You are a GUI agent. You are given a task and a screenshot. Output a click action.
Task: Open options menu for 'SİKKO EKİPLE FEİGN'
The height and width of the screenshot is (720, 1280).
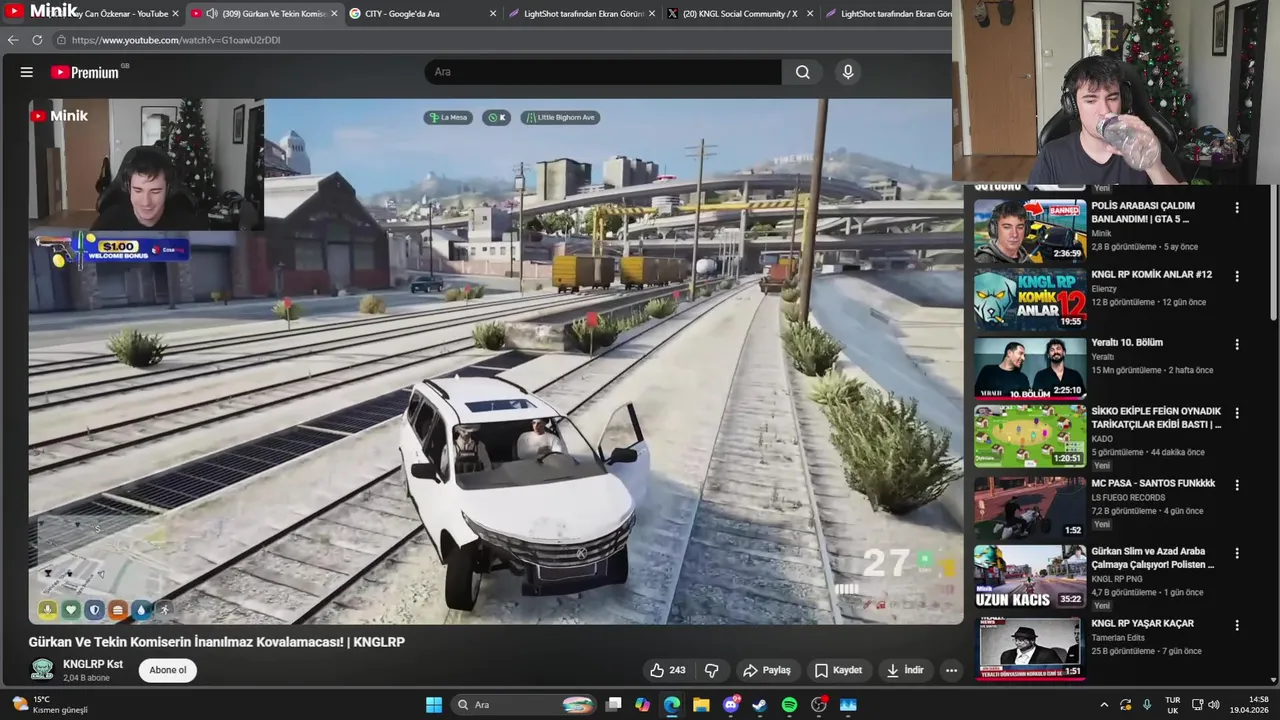pyautogui.click(x=1237, y=413)
